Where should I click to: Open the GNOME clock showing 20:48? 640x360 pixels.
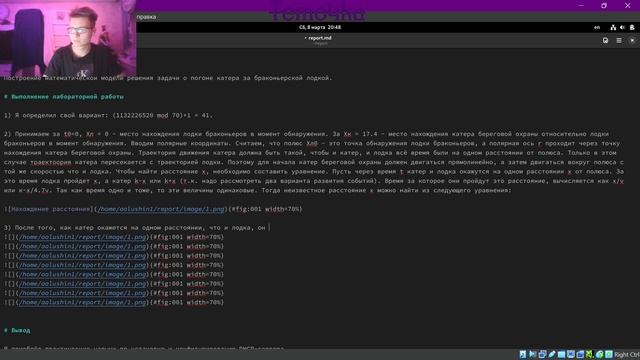point(320,27)
